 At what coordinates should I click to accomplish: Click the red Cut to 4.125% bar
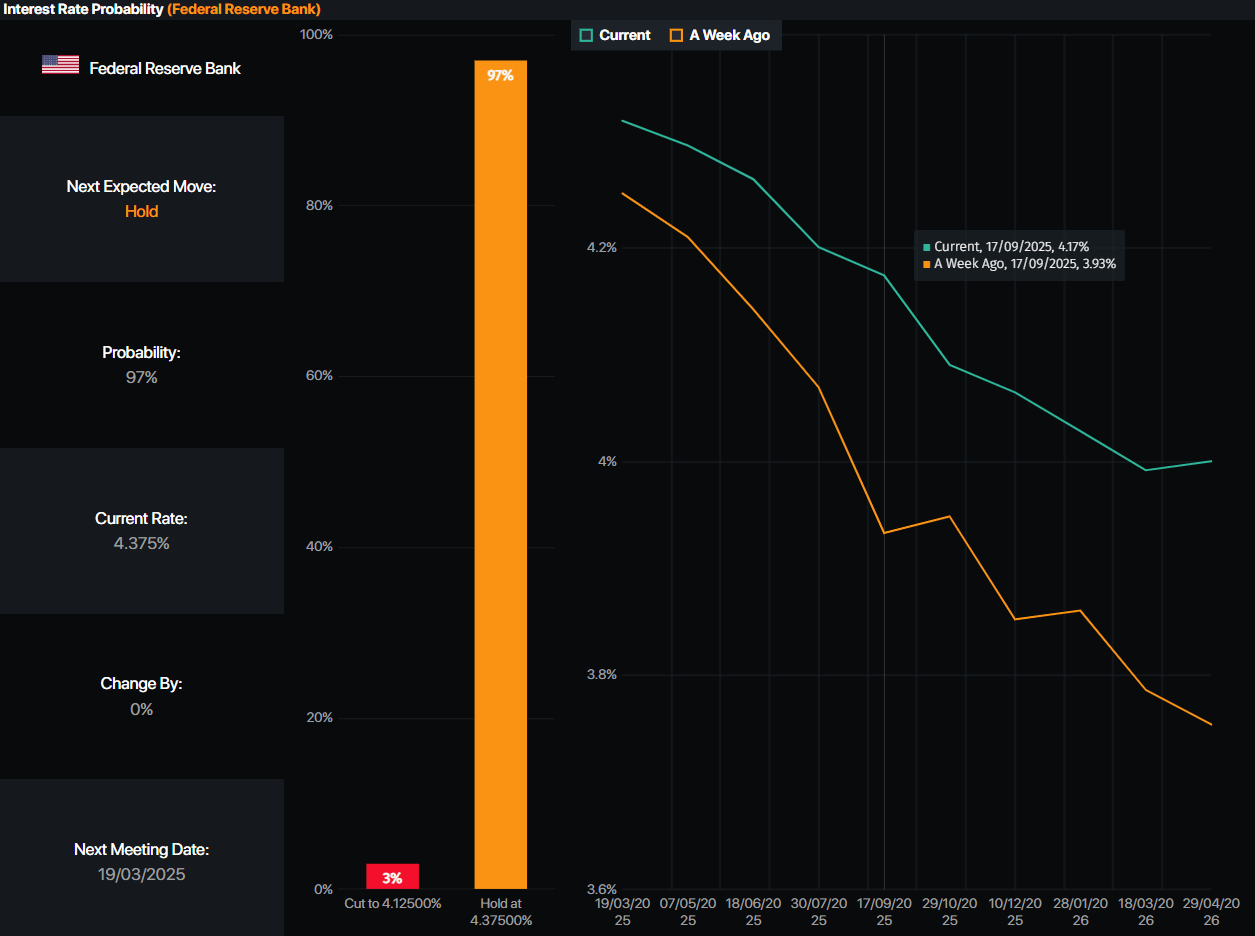coord(392,876)
